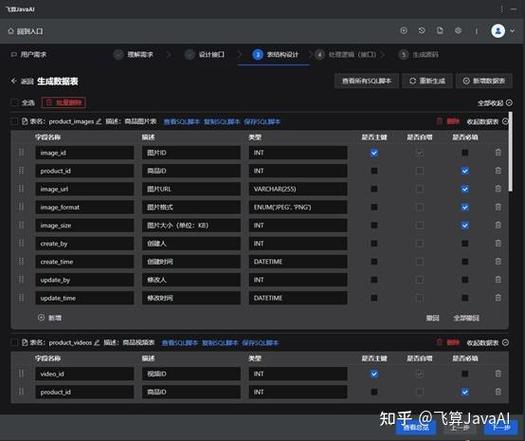Click the edit pencil next to product_videos
The image size is (525, 441).
(x=97, y=343)
